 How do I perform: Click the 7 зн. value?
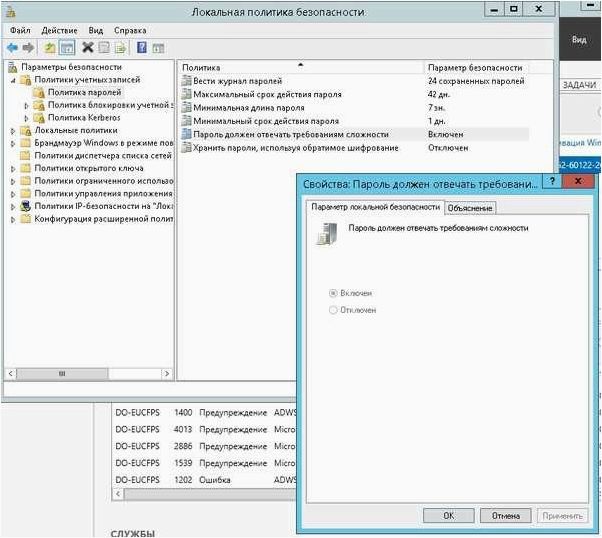point(437,108)
